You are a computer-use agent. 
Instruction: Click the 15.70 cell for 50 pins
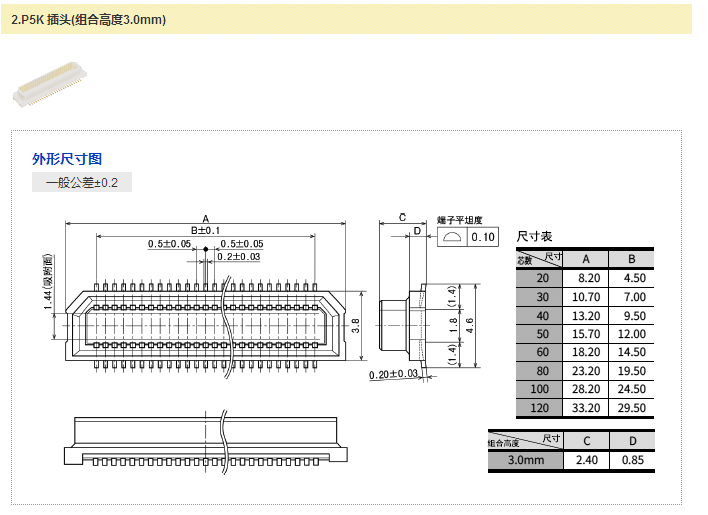coord(585,333)
